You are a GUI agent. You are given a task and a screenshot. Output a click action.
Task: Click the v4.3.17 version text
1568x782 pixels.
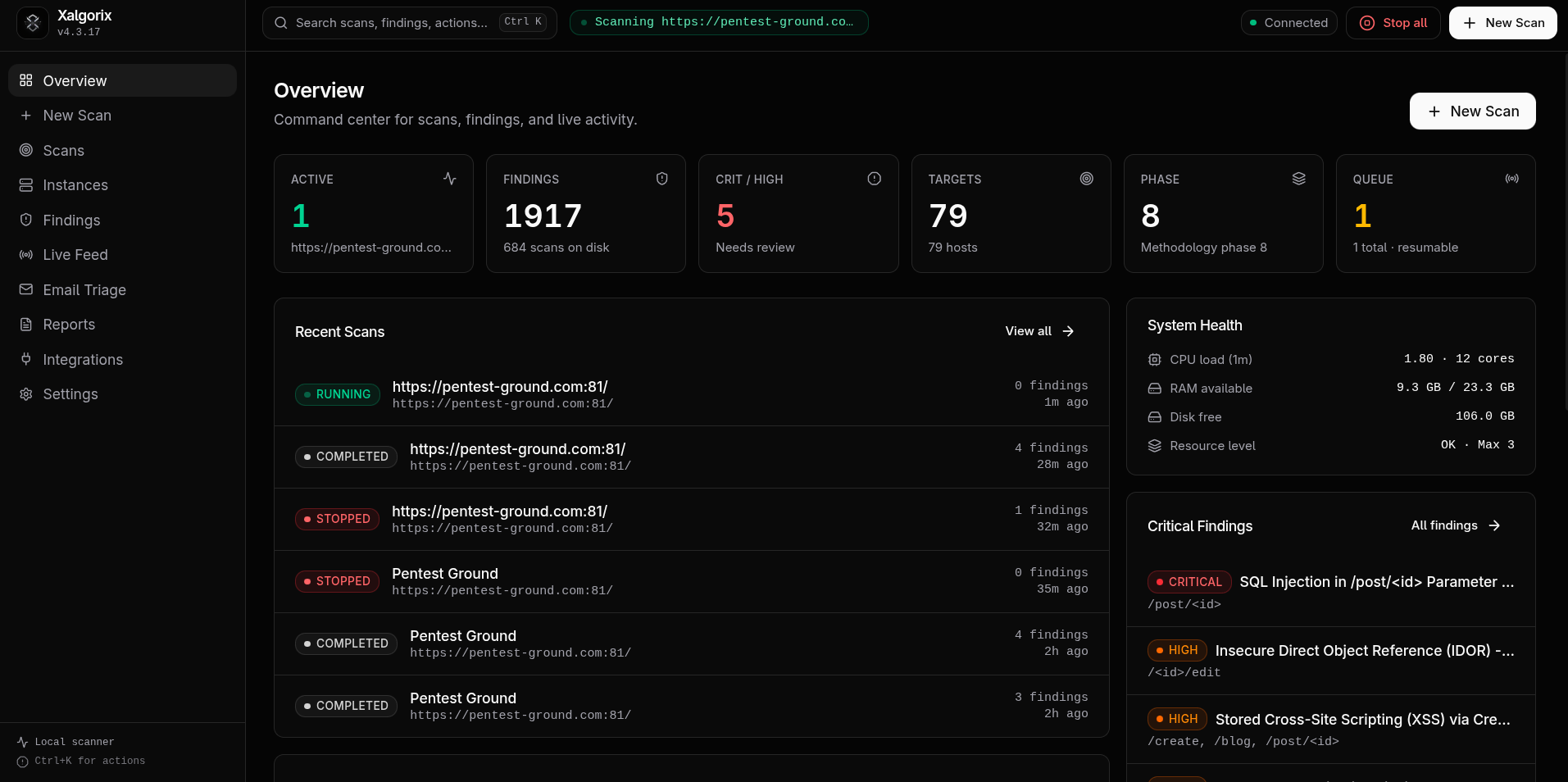[x=79, y=32]
